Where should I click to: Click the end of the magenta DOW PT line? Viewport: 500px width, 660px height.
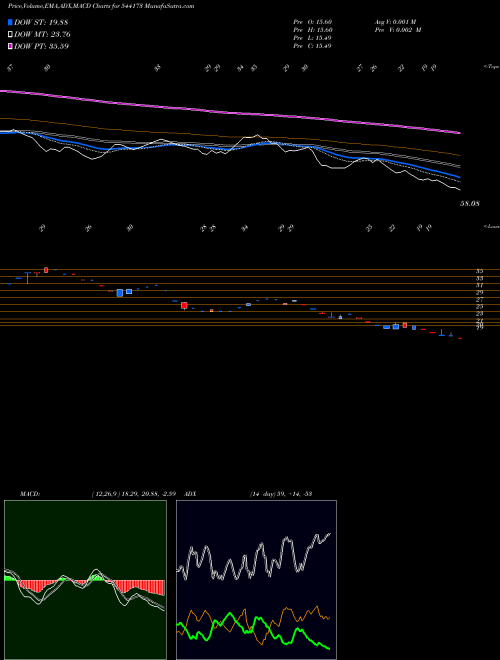pos(460,133)
